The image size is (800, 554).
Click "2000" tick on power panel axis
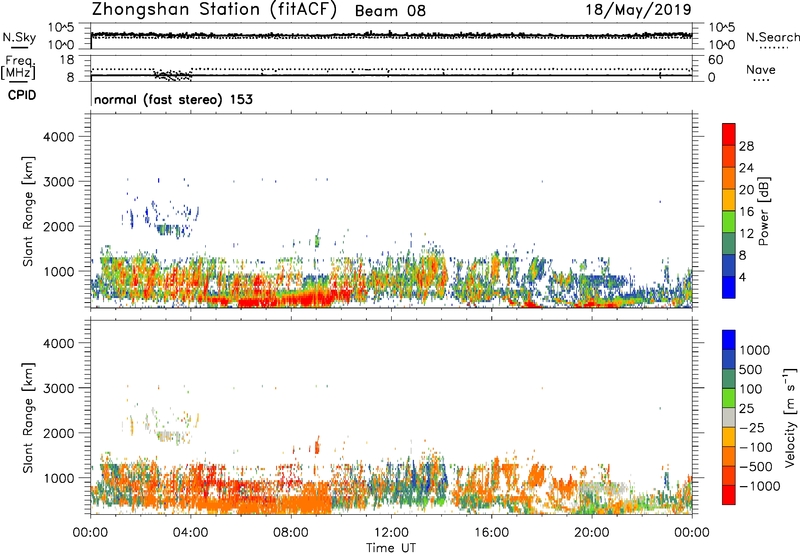coord(59,226)
